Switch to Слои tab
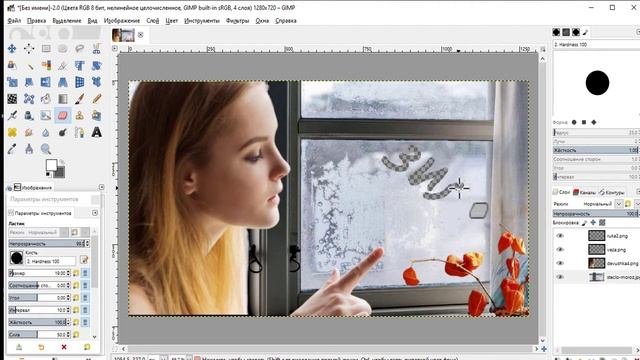The height and width of the screenshot is (360, 640). (x=562, y=192)
